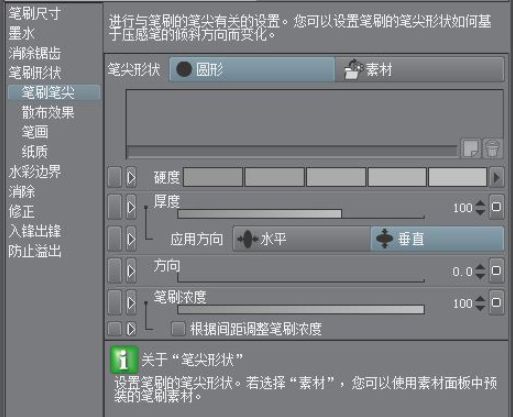This screenshot has height=417, width=513.
Task: Open 笔刷形状 category
Action: [35, 73]
